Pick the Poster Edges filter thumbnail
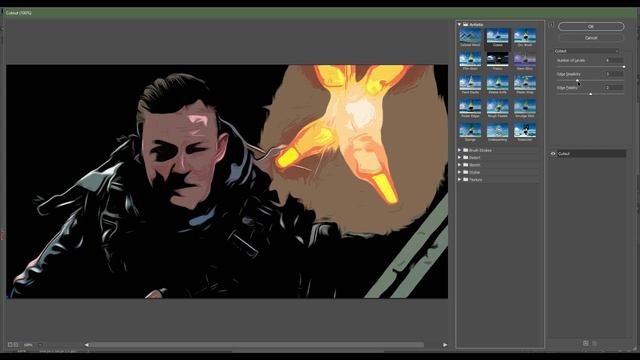Screen dimensions: 640x360 (x=470, y=107)
